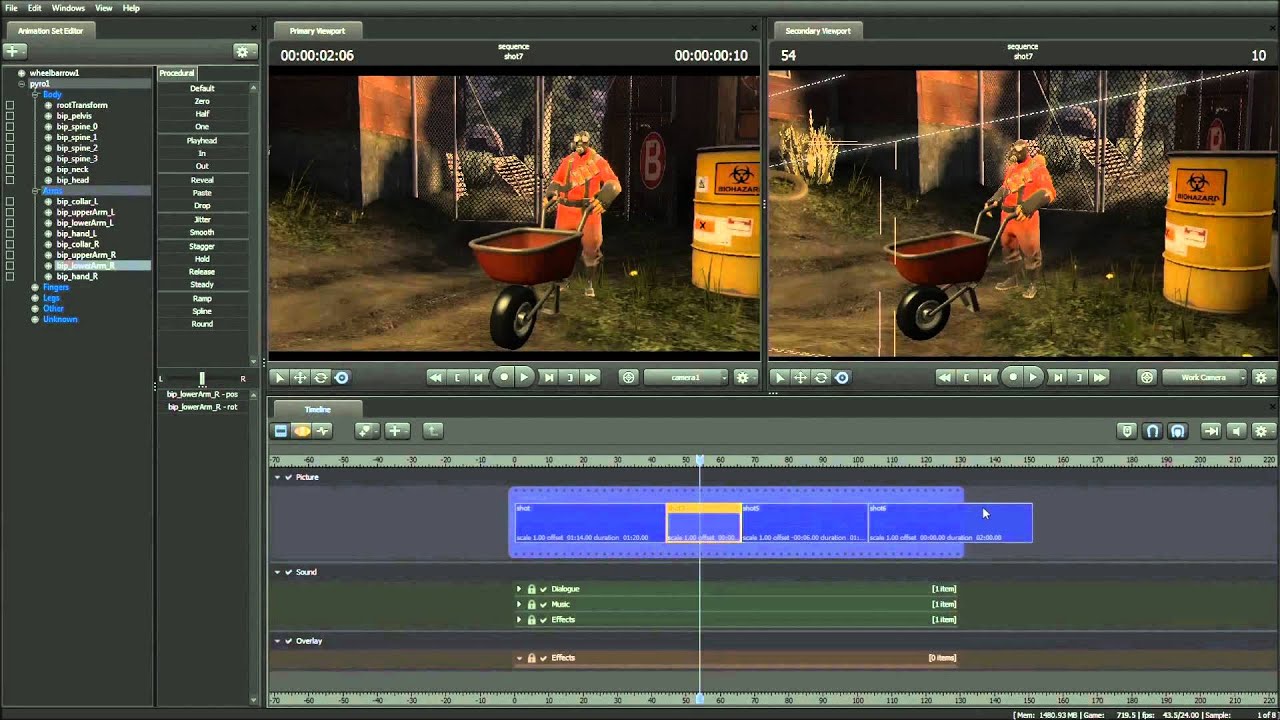This screenshot has width=1280, height=720.
Task: Toggle checkbox next to rootTransform
Action: click(11, 105)
